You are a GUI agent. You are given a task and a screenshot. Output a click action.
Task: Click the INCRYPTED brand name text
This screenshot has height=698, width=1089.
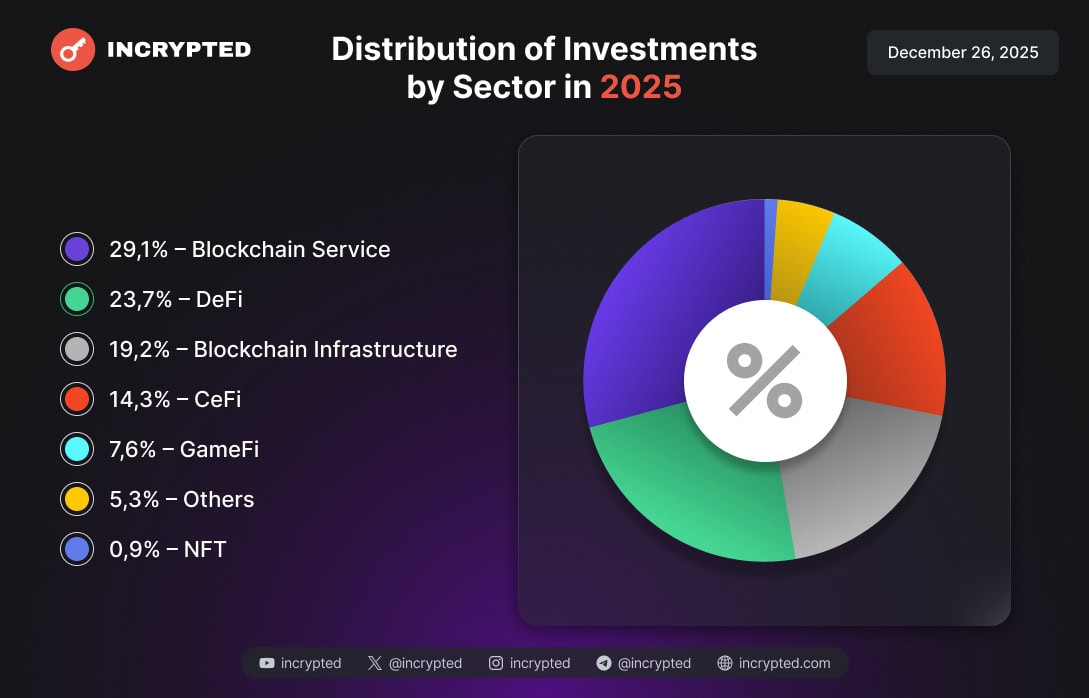tap(179, 49)
